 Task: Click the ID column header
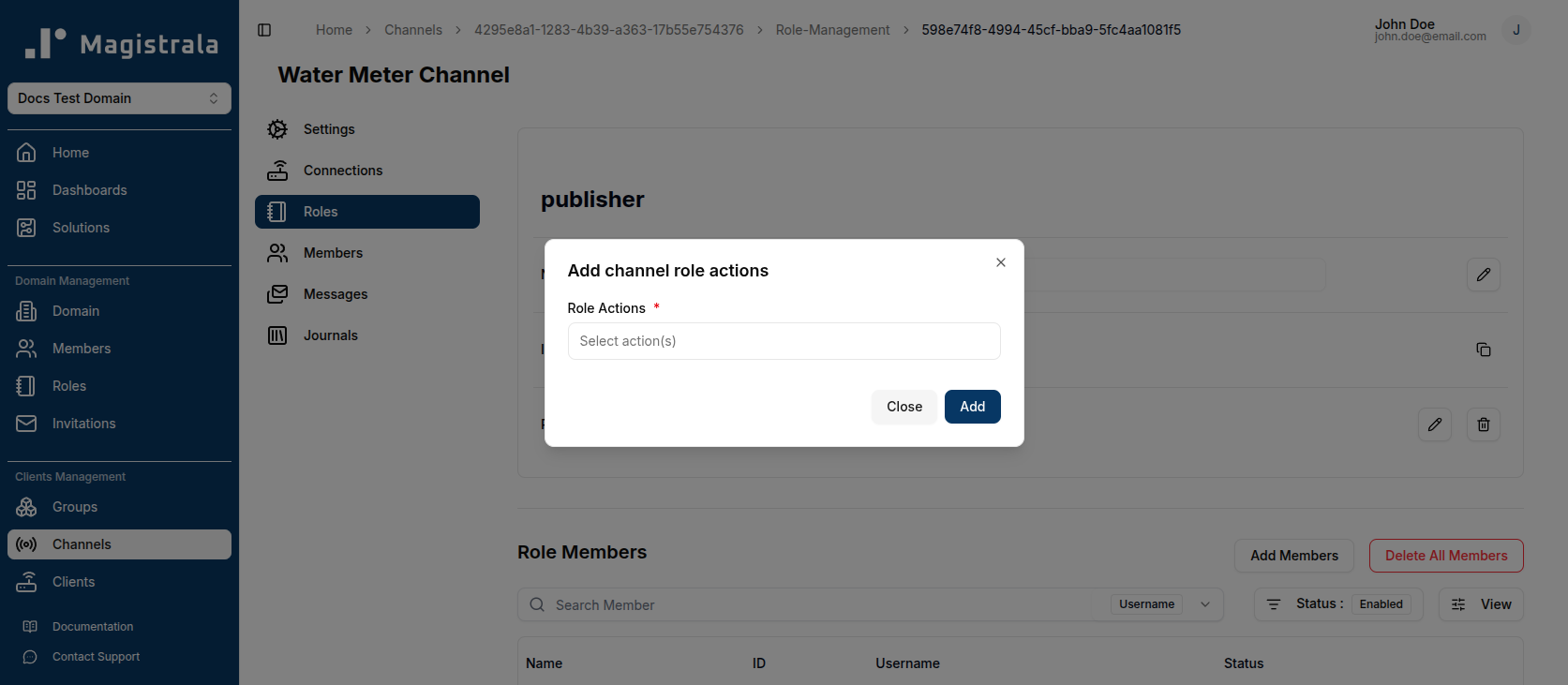tap(759, 663)
